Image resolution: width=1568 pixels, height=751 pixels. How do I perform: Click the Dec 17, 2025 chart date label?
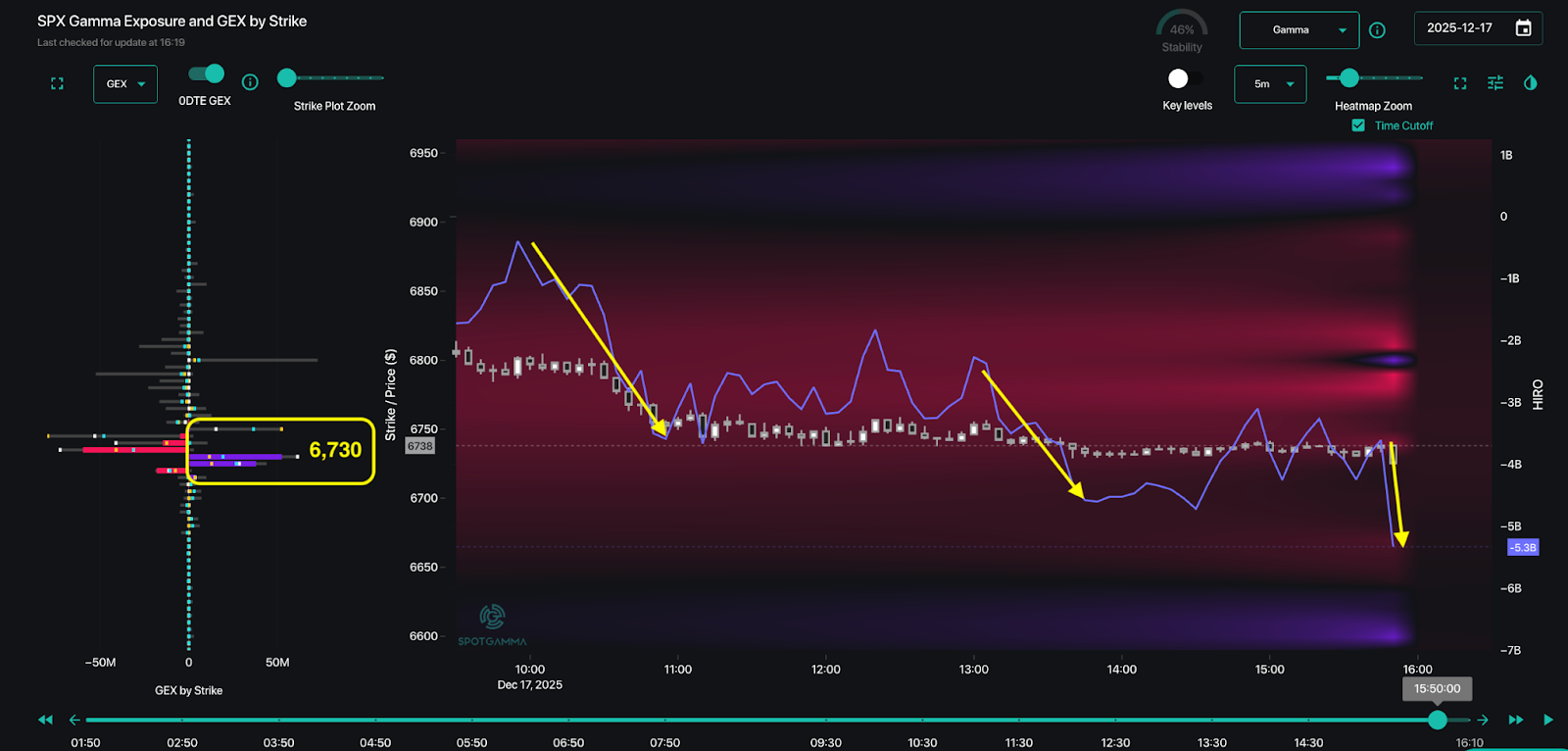529,684
